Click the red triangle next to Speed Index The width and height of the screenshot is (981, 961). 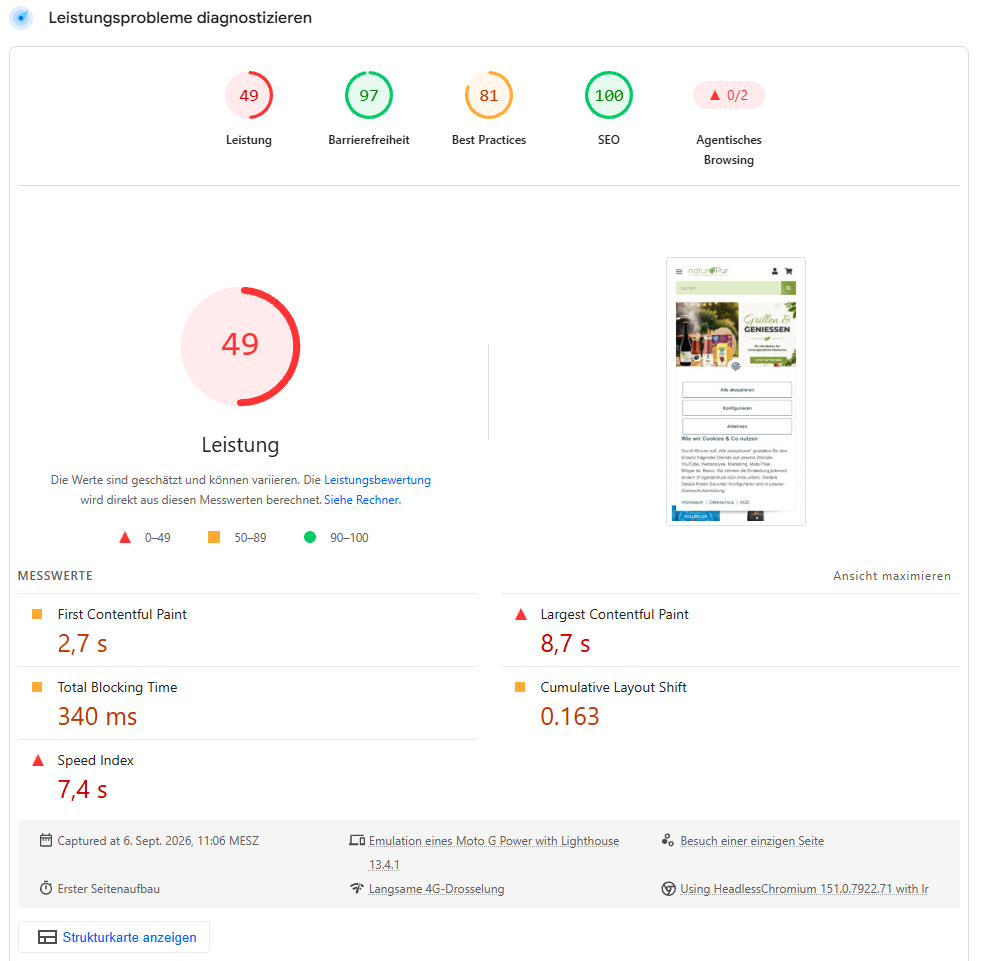pos(38,760)
